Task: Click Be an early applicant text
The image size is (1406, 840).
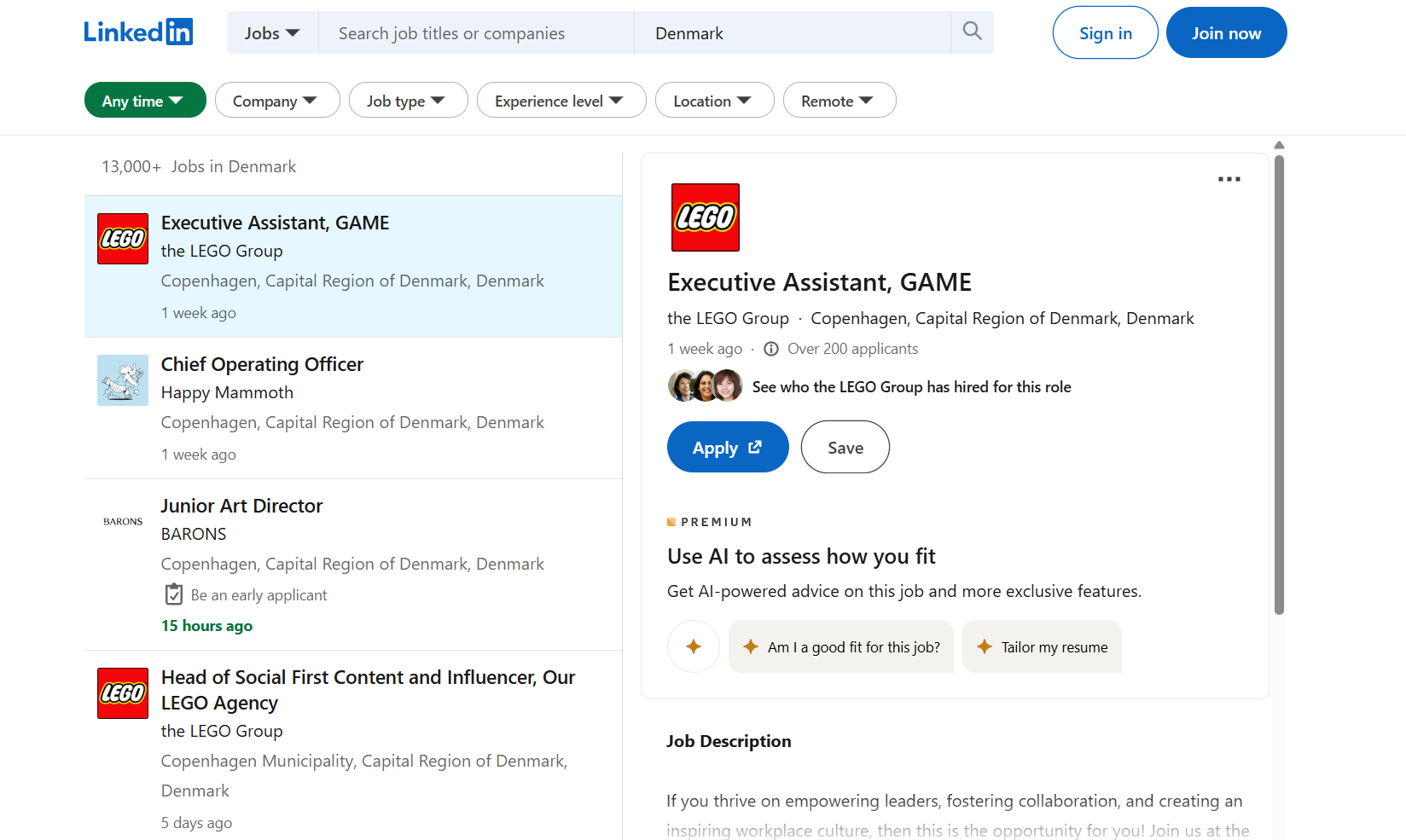Action: tap(259, 595)
